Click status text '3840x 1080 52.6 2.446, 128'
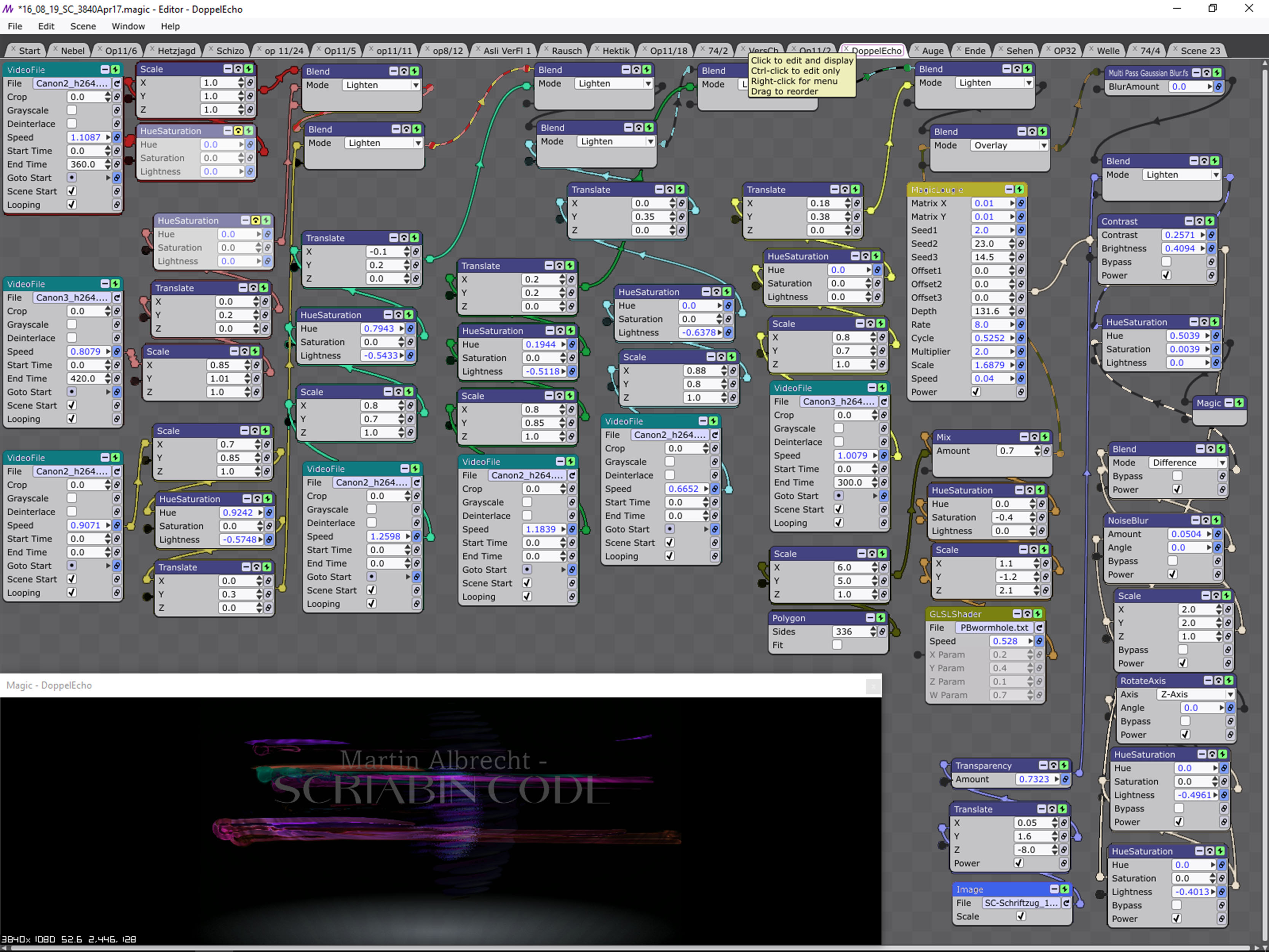The width and height of the screenshot is (1269, 952). pos(69,939)
